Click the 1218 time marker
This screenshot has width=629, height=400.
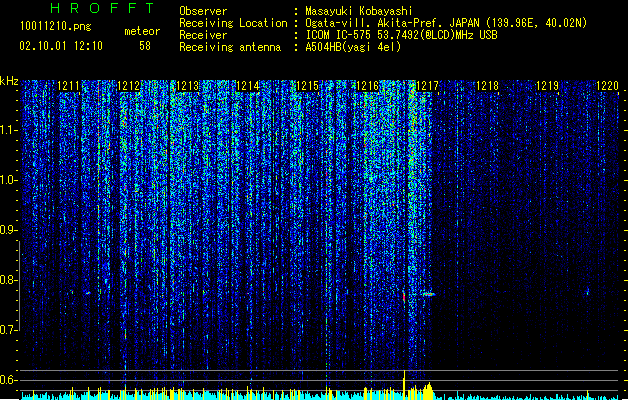[x=487, y=86]
